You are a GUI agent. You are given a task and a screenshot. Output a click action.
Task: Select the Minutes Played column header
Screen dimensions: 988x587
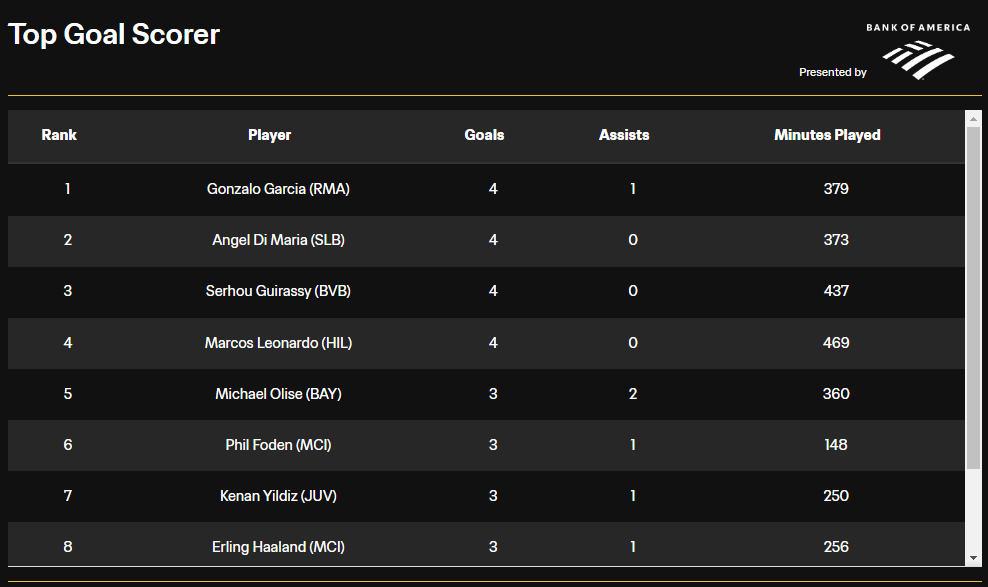827,135
